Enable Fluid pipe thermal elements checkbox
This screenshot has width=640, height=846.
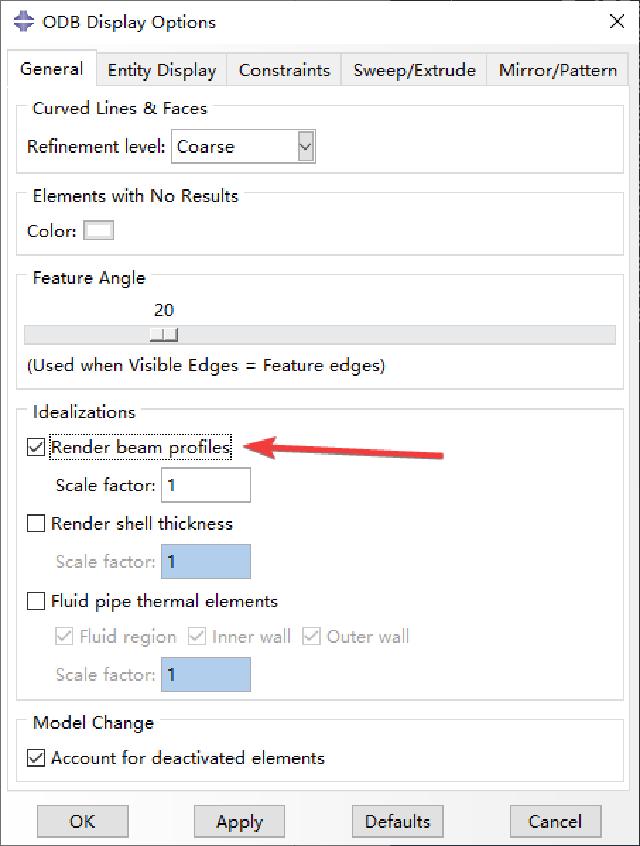click(x=36, y=601)
